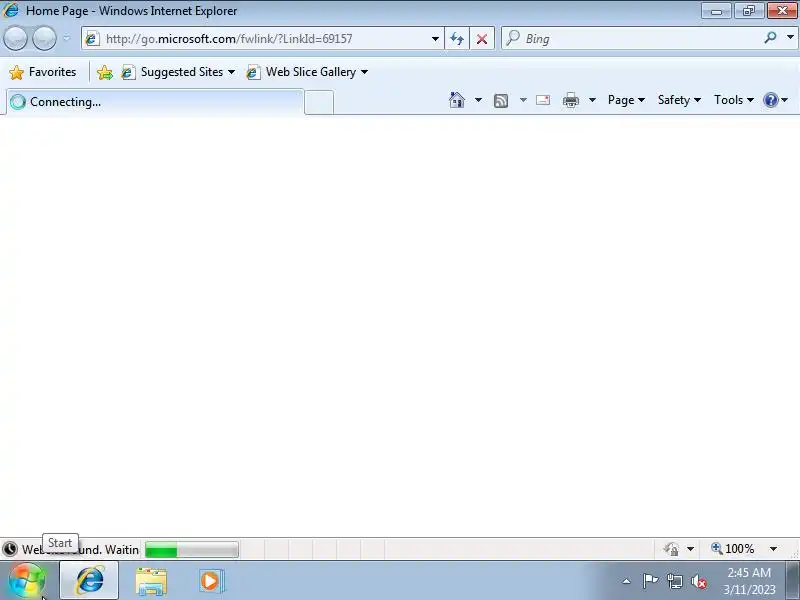Click the green page load progress bar
Viewport: 800px width, 600px height.
(x=192, y=549)
